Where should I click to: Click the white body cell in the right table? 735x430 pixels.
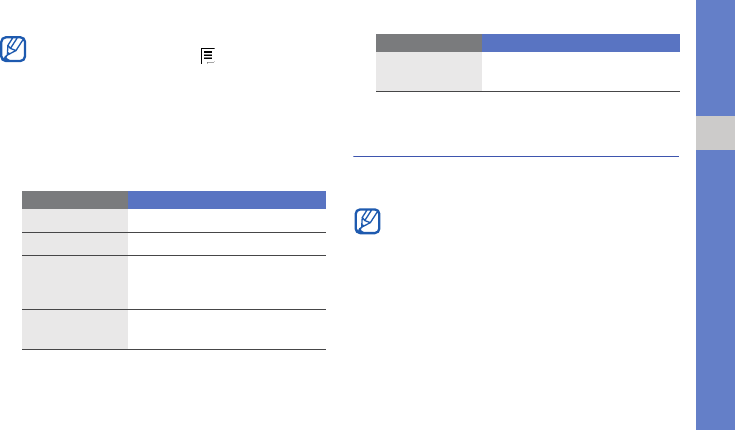point(580,71)
